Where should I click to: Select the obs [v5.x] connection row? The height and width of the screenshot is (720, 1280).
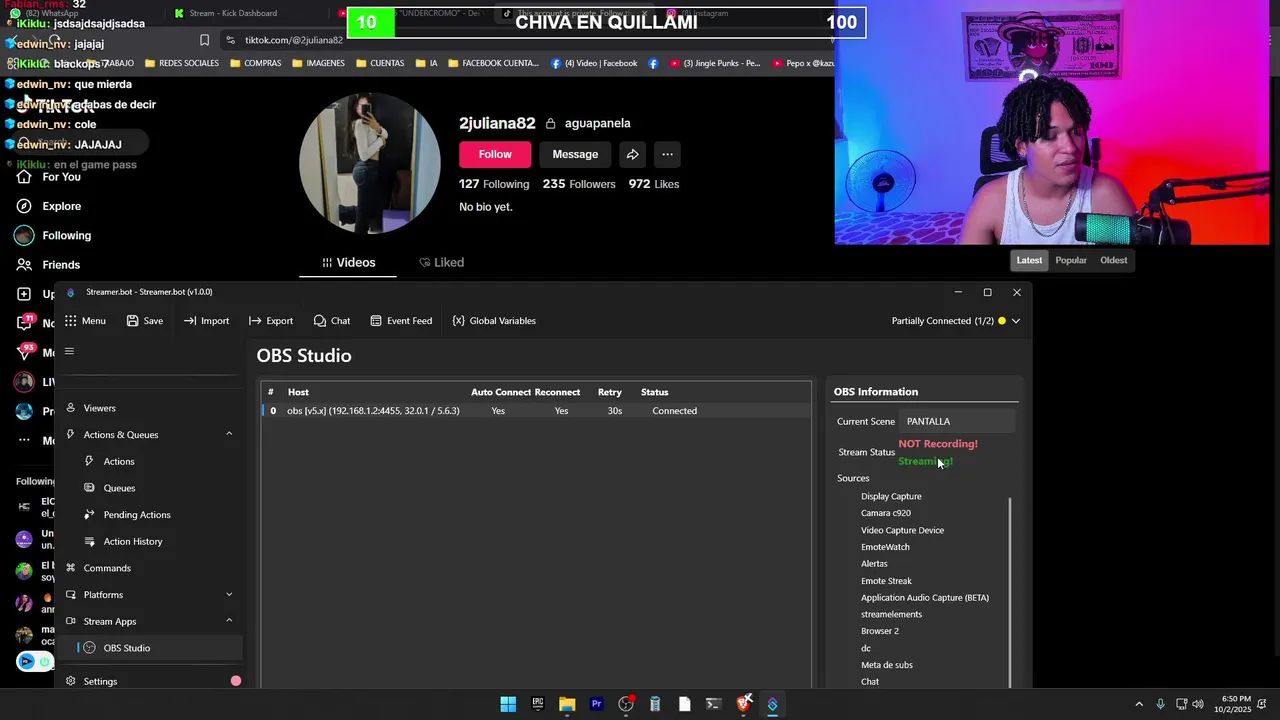[537, 411]
